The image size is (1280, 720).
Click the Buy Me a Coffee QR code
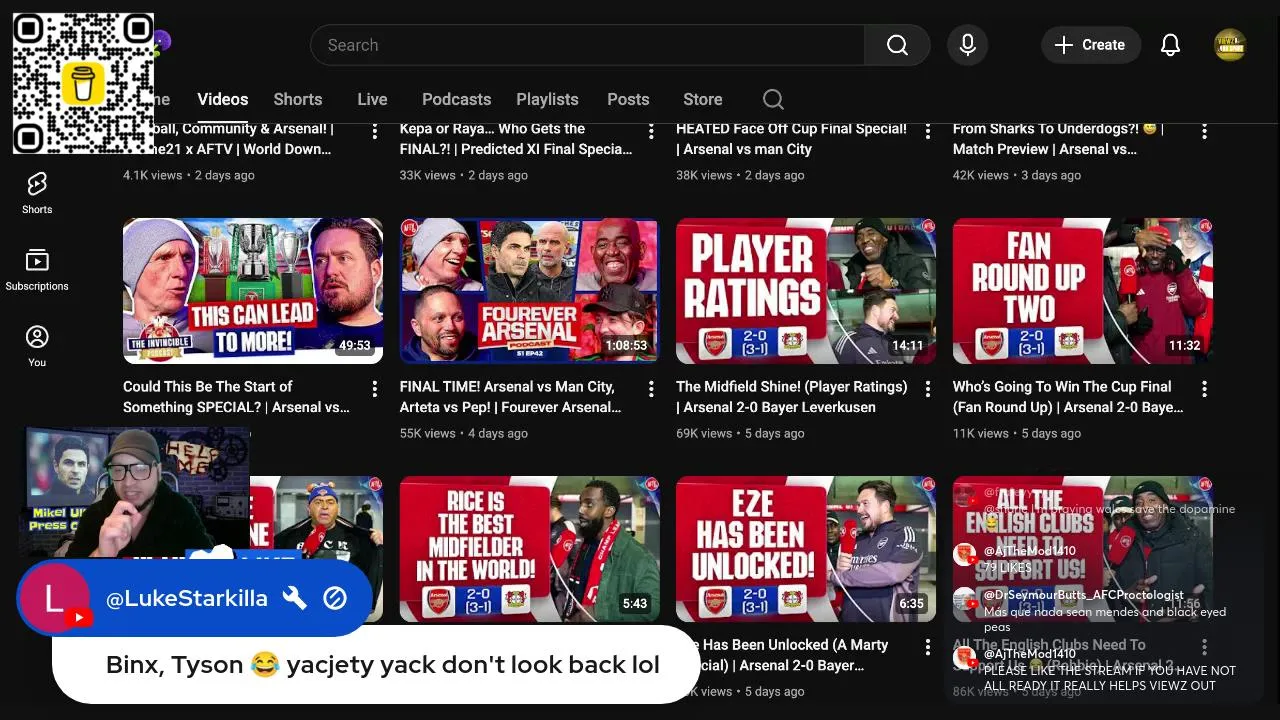83,83
